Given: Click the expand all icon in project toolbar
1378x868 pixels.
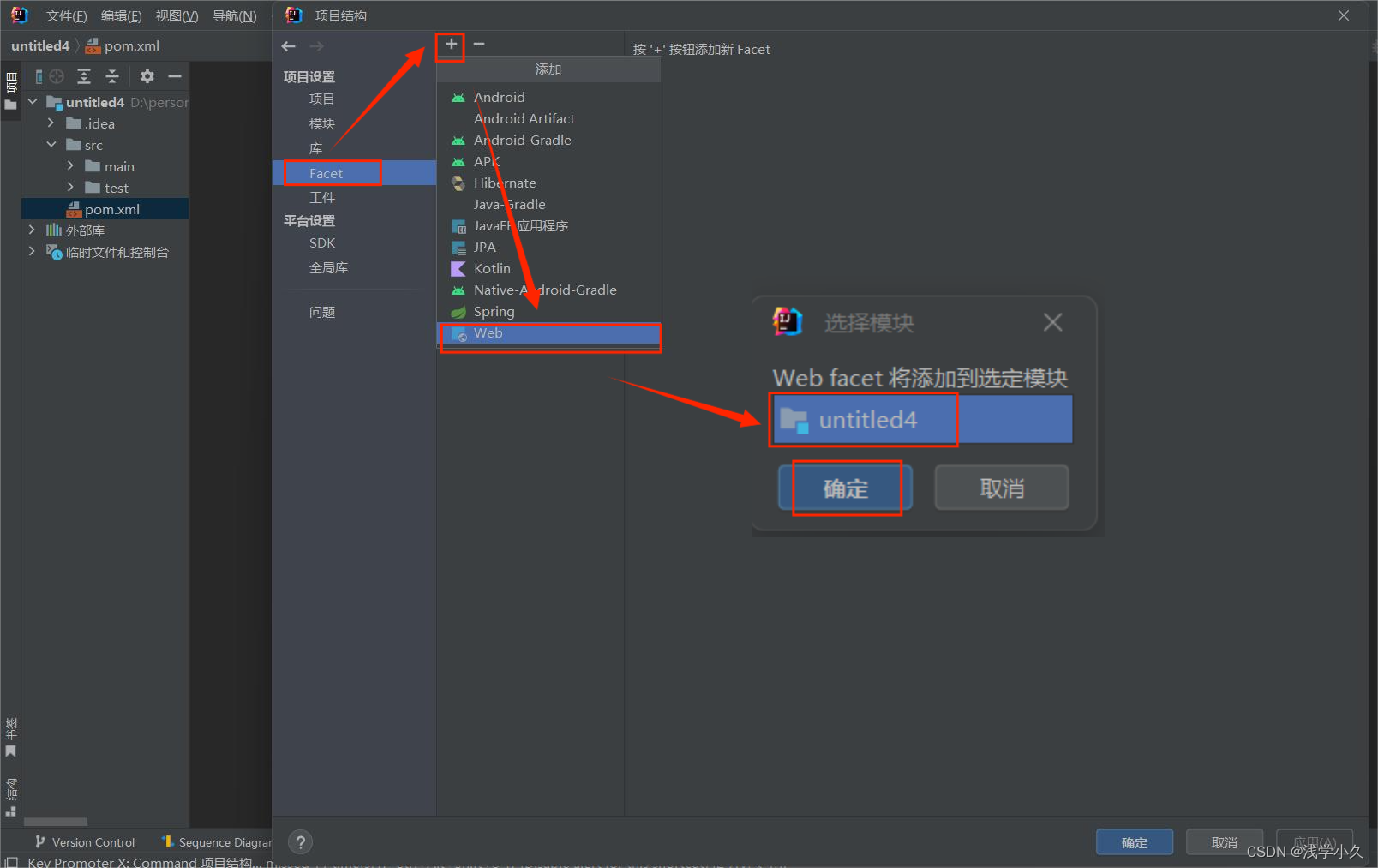Looking at the screenshot, I should (x=84, y=76).
